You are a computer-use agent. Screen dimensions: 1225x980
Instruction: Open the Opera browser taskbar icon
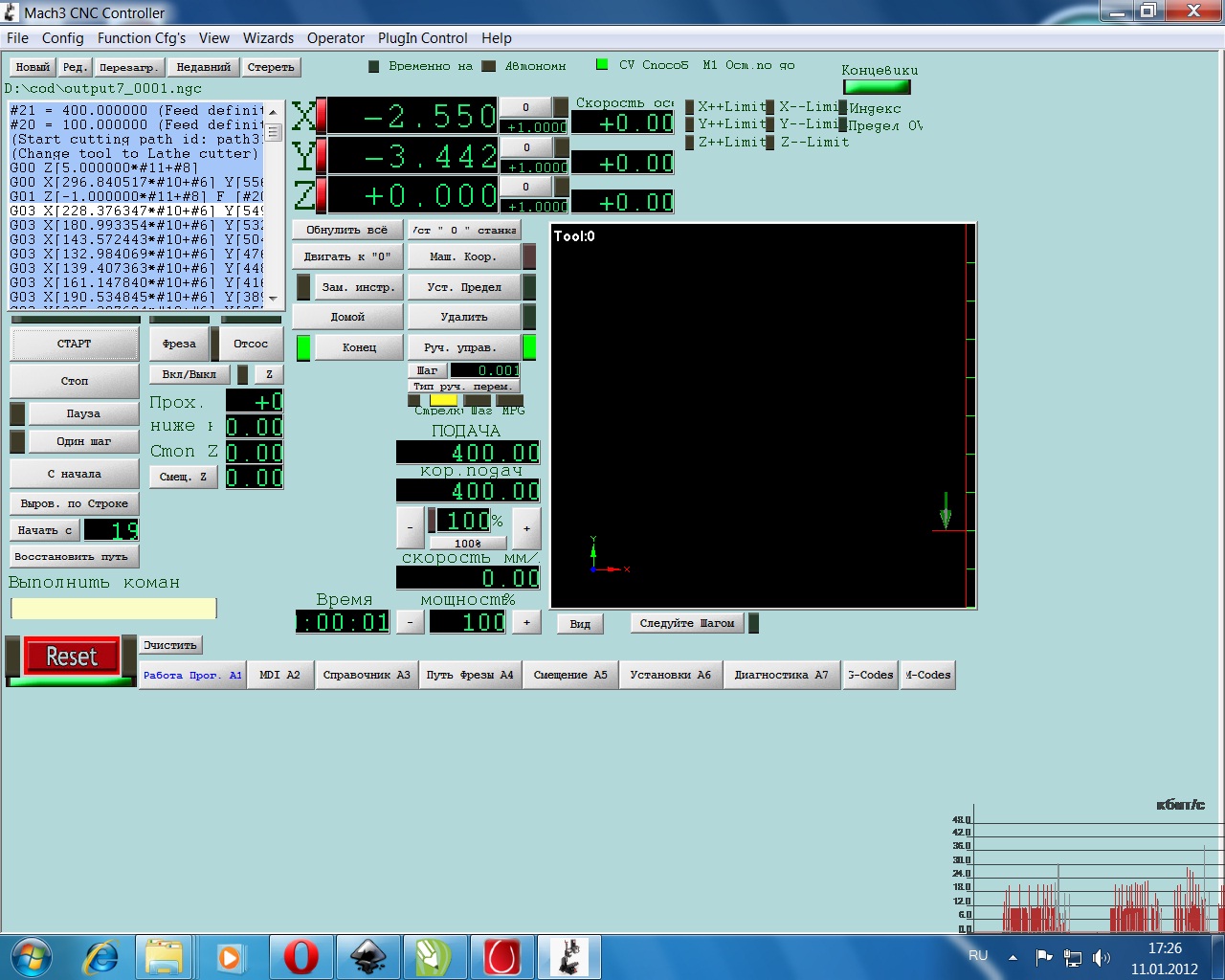[301, 957]
